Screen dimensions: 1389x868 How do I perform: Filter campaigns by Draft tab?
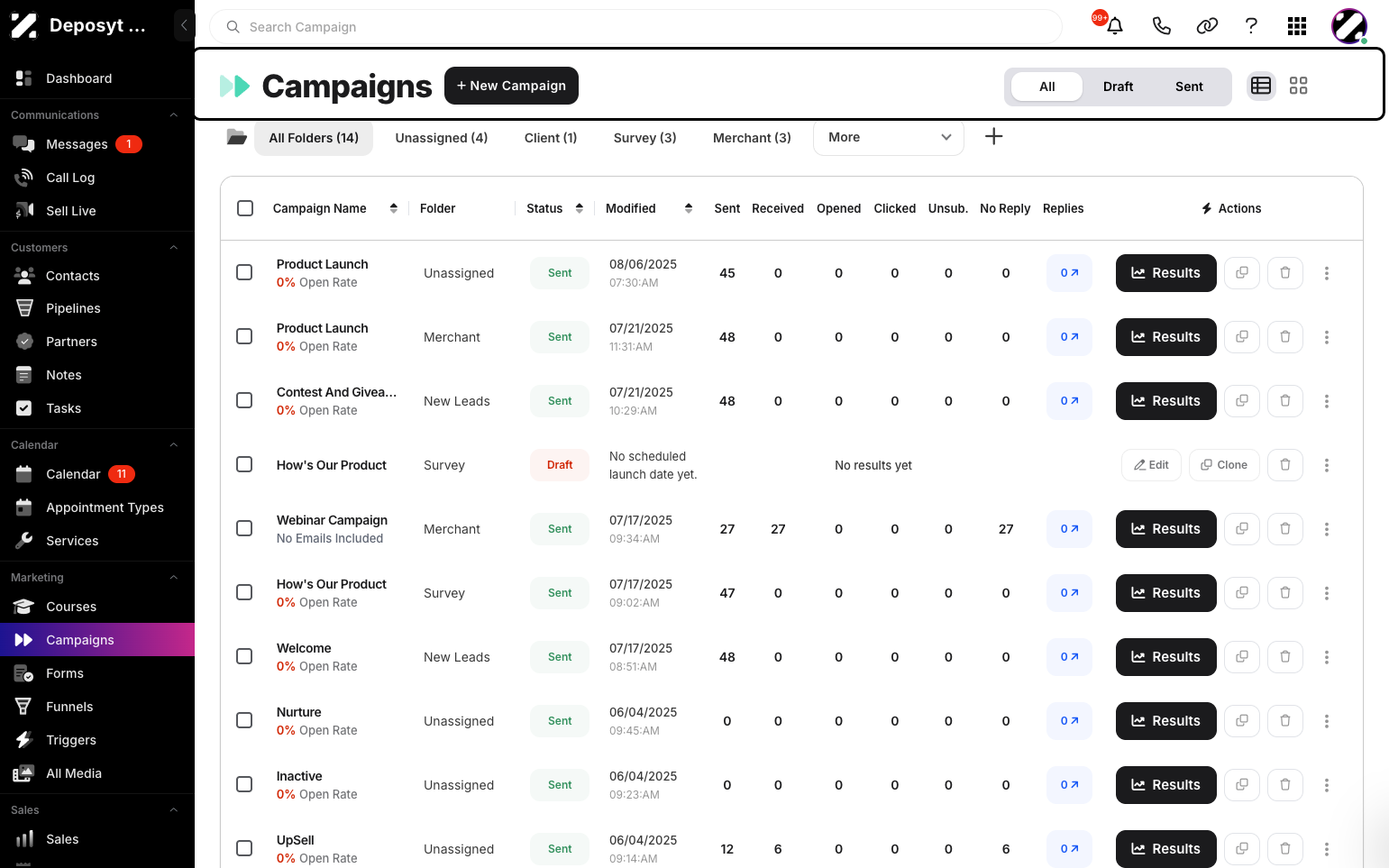[x=1118, y=87]
